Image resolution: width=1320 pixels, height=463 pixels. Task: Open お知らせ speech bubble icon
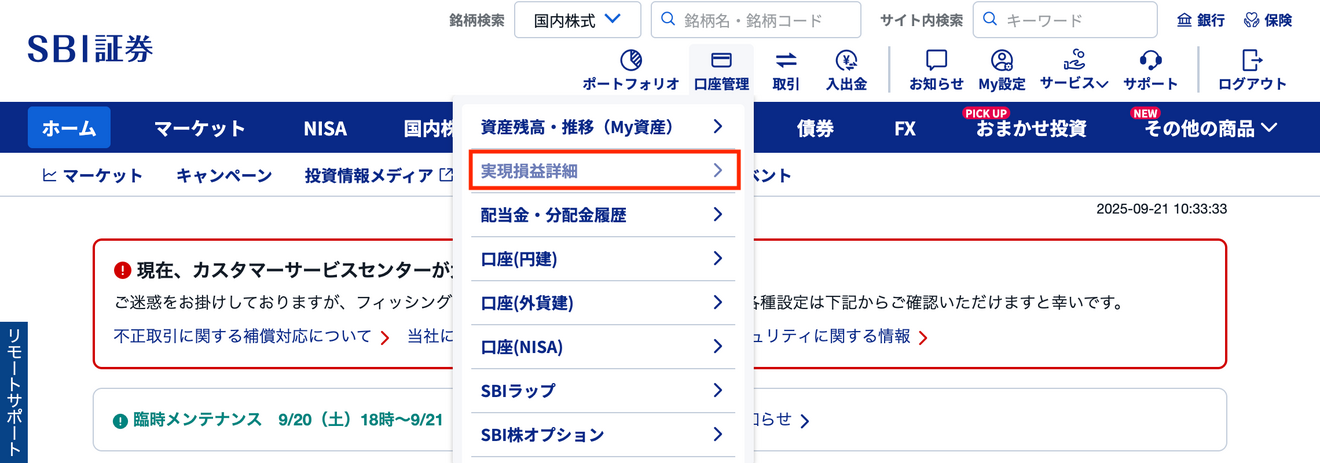click(x=937, y=60)
